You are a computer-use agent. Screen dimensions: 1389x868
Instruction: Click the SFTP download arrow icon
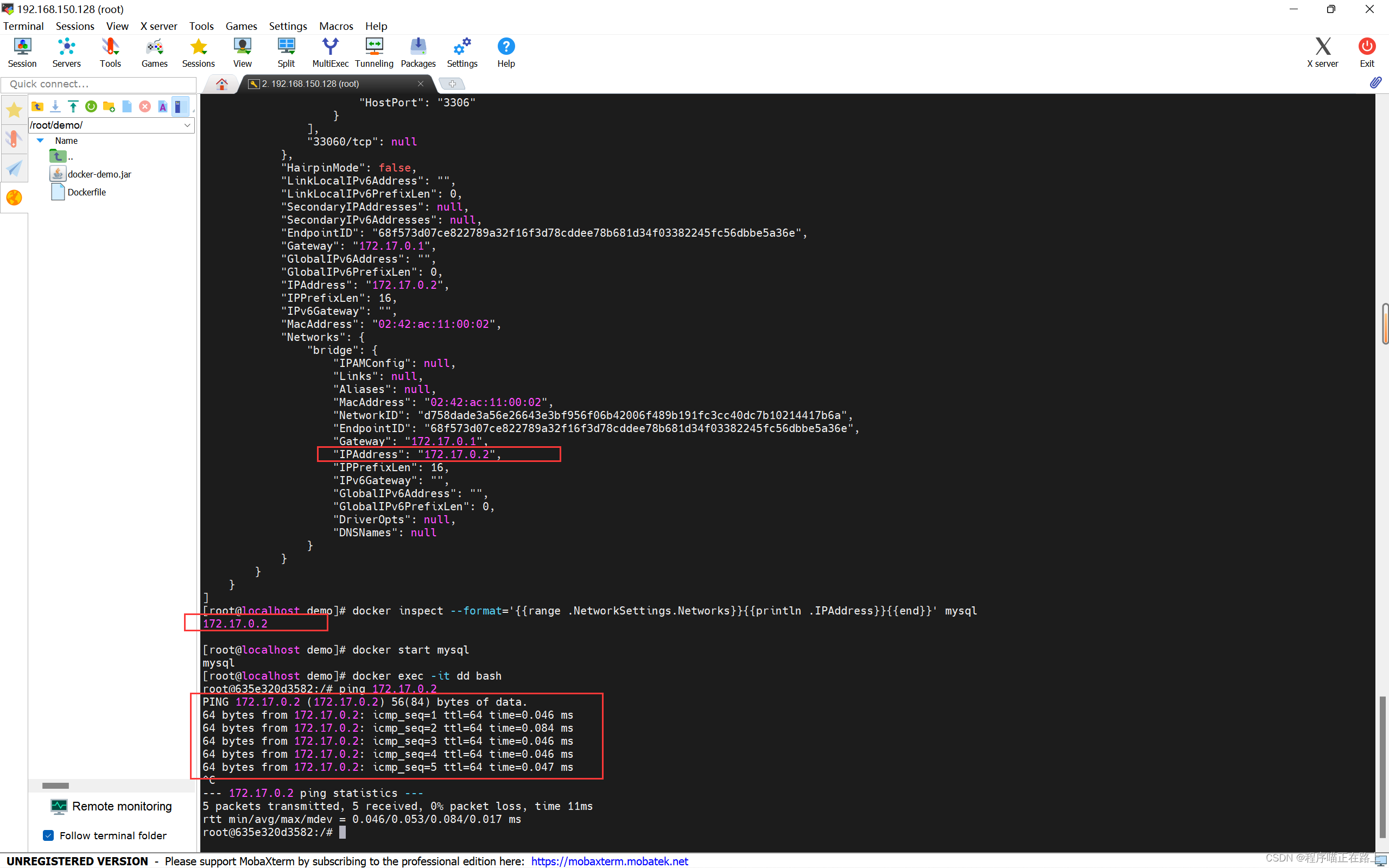coord(55,106)
